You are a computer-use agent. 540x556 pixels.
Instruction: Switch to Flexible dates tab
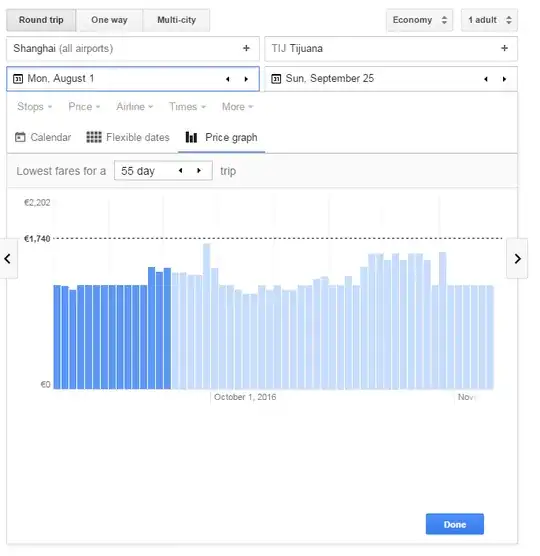click(x=128, y=137)
